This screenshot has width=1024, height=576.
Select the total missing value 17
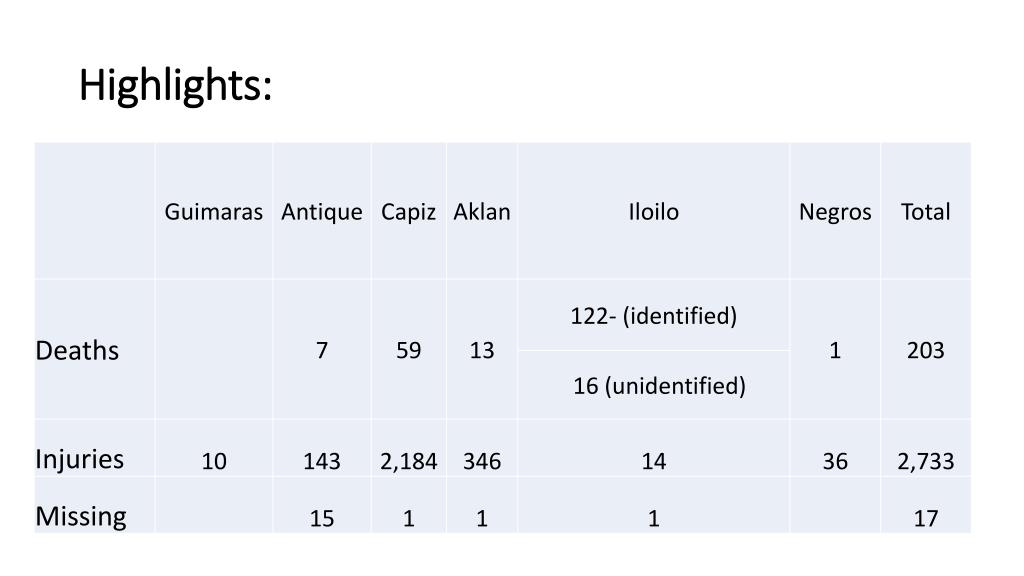[925, 519]
